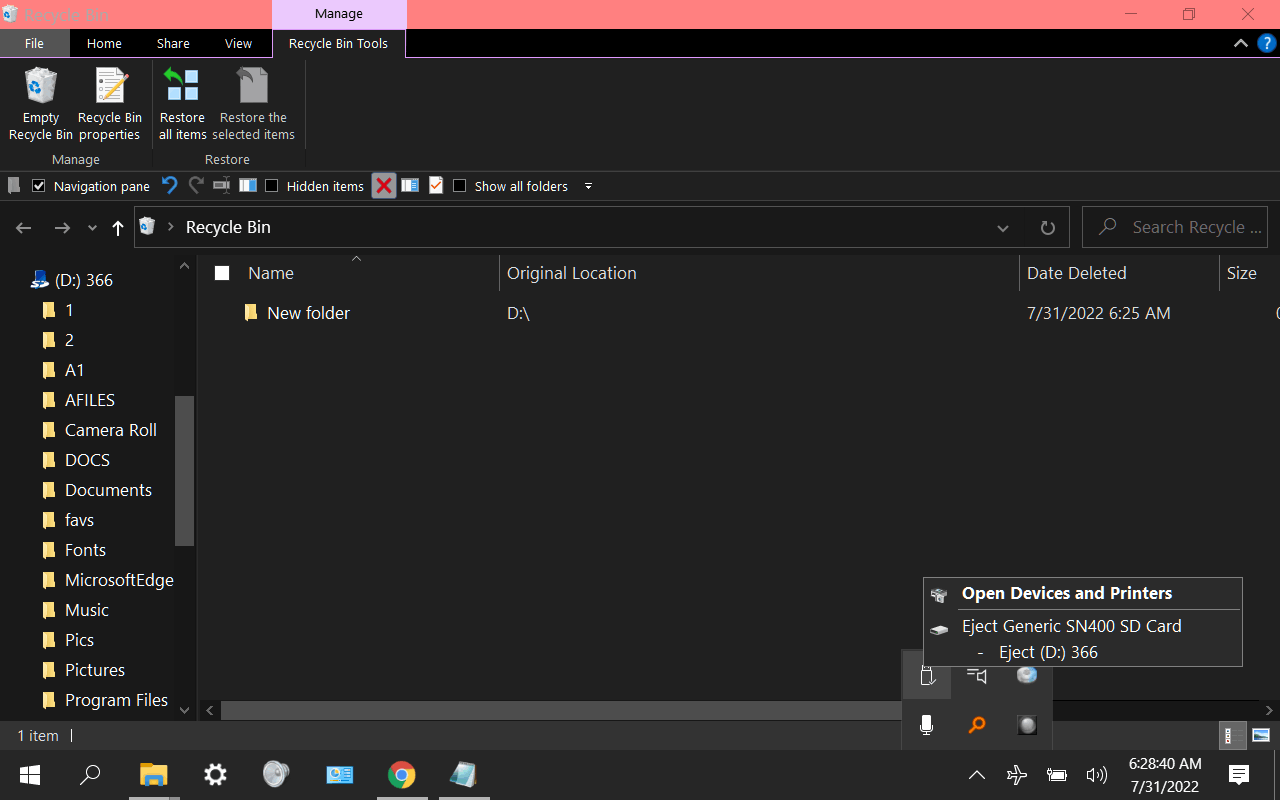Viewport: 1280px width, 800px height.
Task: Expand the address bar history dropdown
Action: click(x=1003, y=228)
